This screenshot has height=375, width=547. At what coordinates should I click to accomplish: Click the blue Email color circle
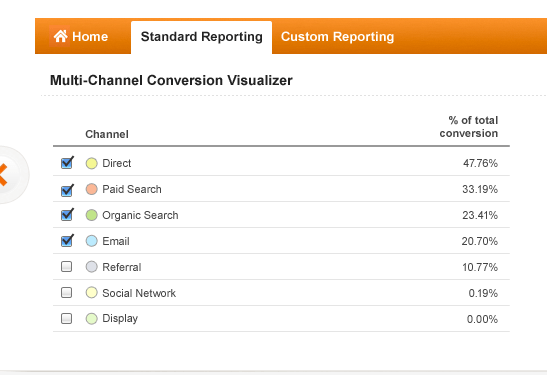click(x=91, y=241)
